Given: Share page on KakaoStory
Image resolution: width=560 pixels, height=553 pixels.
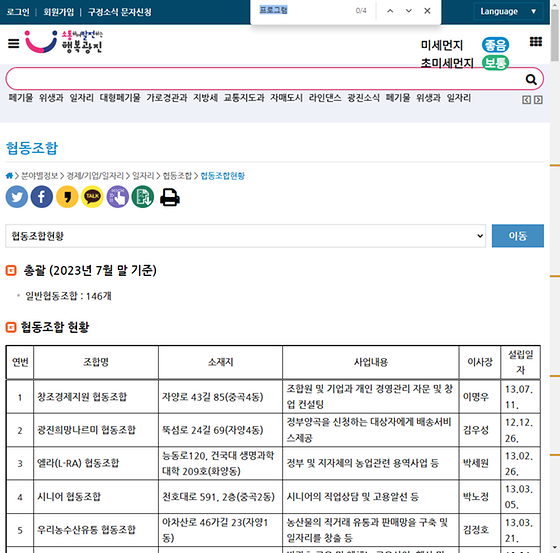Looking at the screenshot, I should click(67, 197).
